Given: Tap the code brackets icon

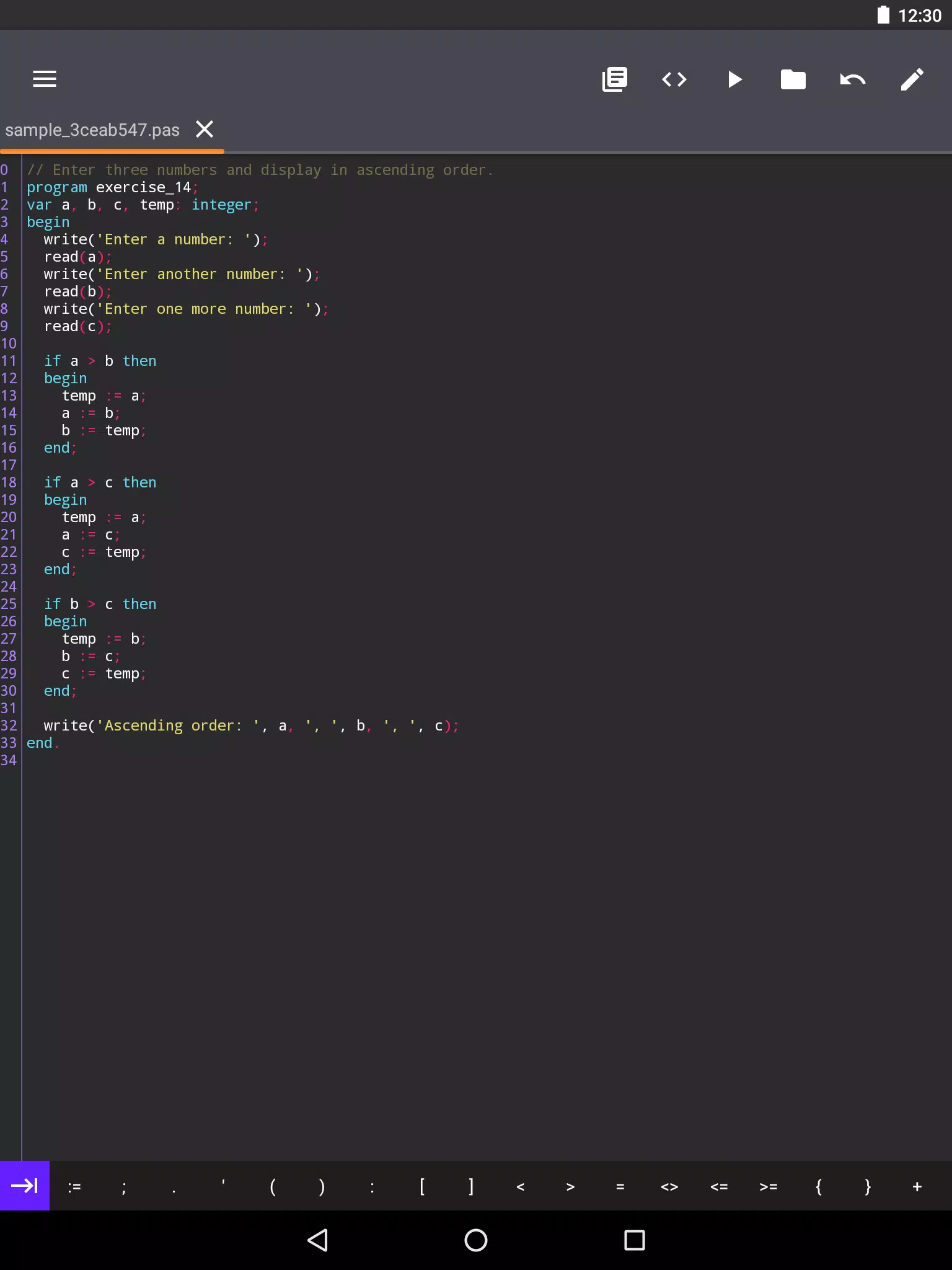Looking at the screenshot, I should [674, 79].
